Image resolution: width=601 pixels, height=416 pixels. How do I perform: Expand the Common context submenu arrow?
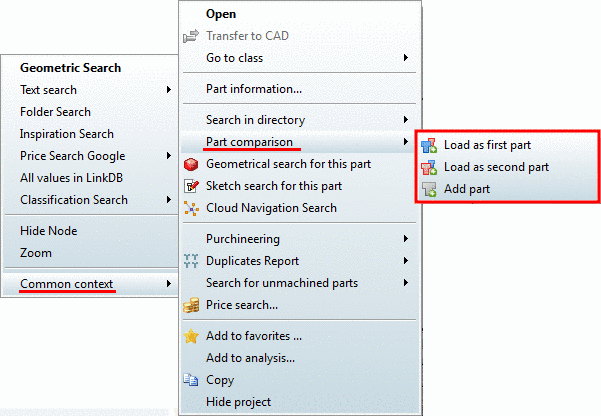coord(168,284)
